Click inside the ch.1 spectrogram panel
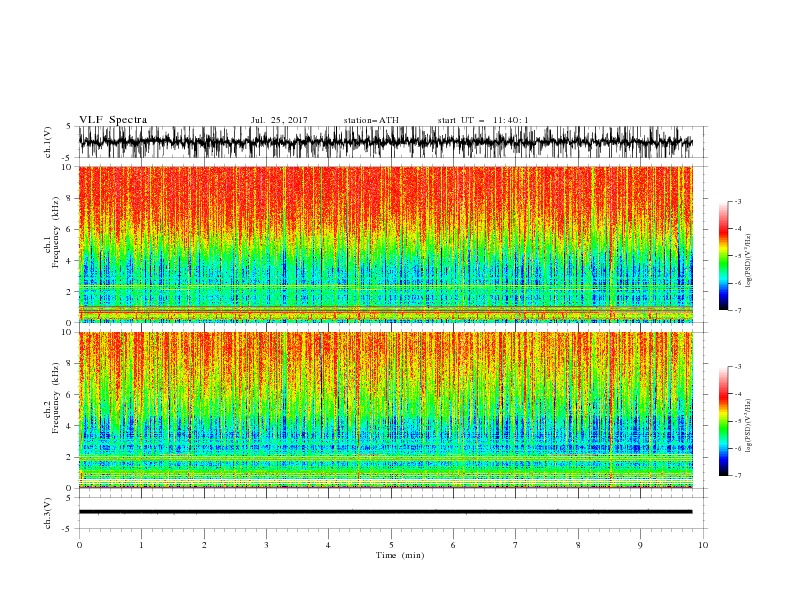This screenshot has width=792, height=612. point(385,244)
